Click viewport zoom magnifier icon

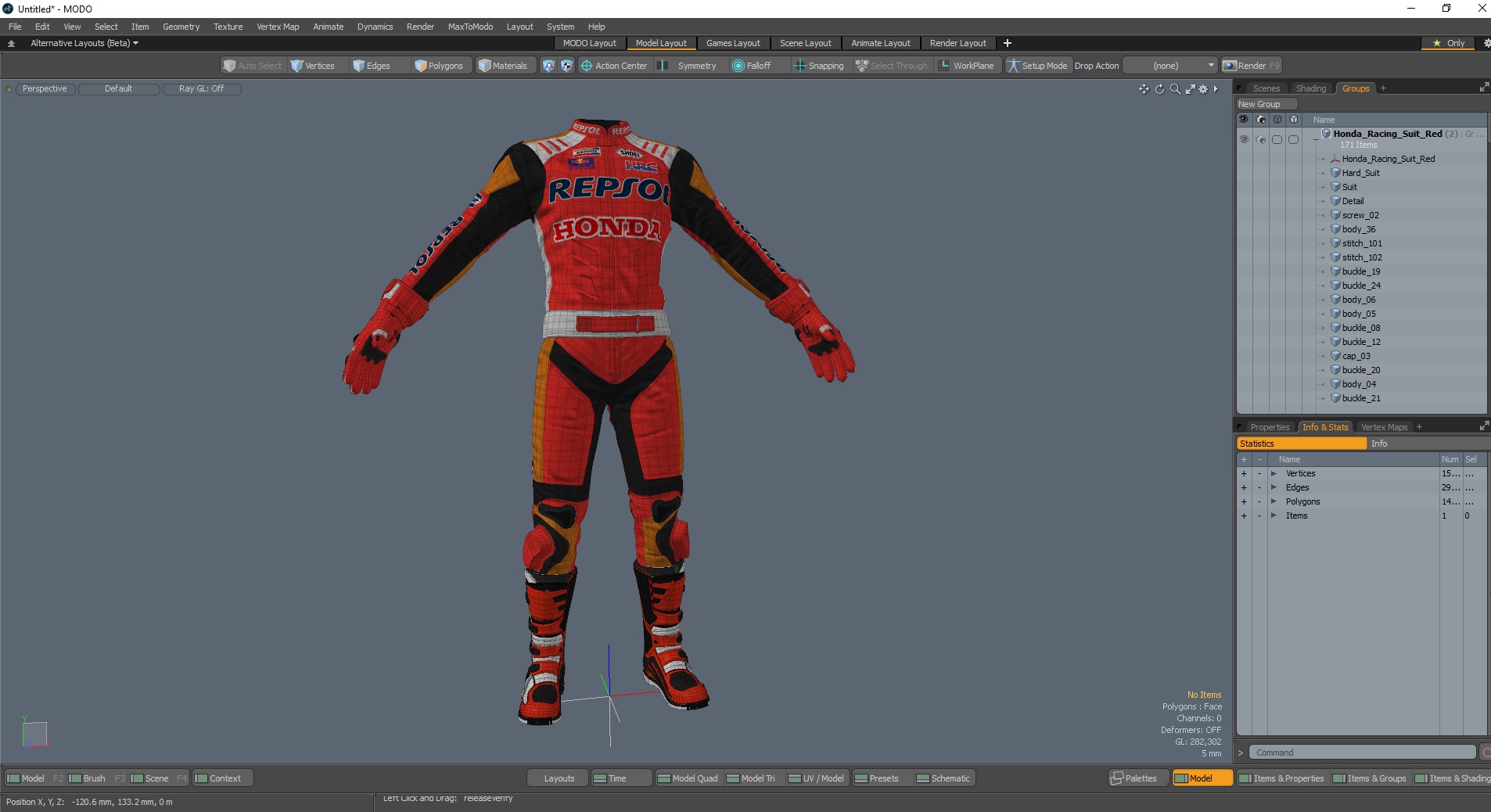coord(1175,89)
